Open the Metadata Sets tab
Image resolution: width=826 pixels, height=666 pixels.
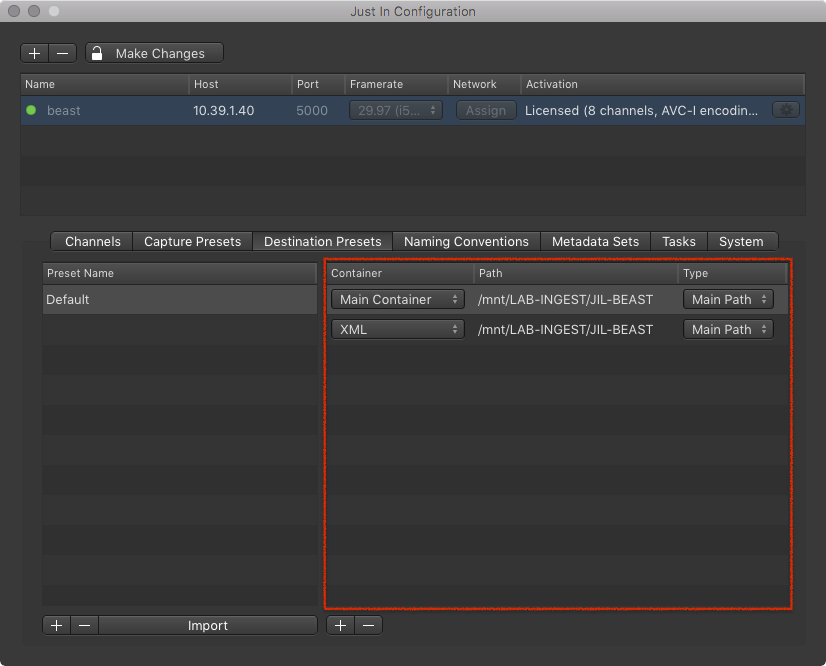click(595, 241)
